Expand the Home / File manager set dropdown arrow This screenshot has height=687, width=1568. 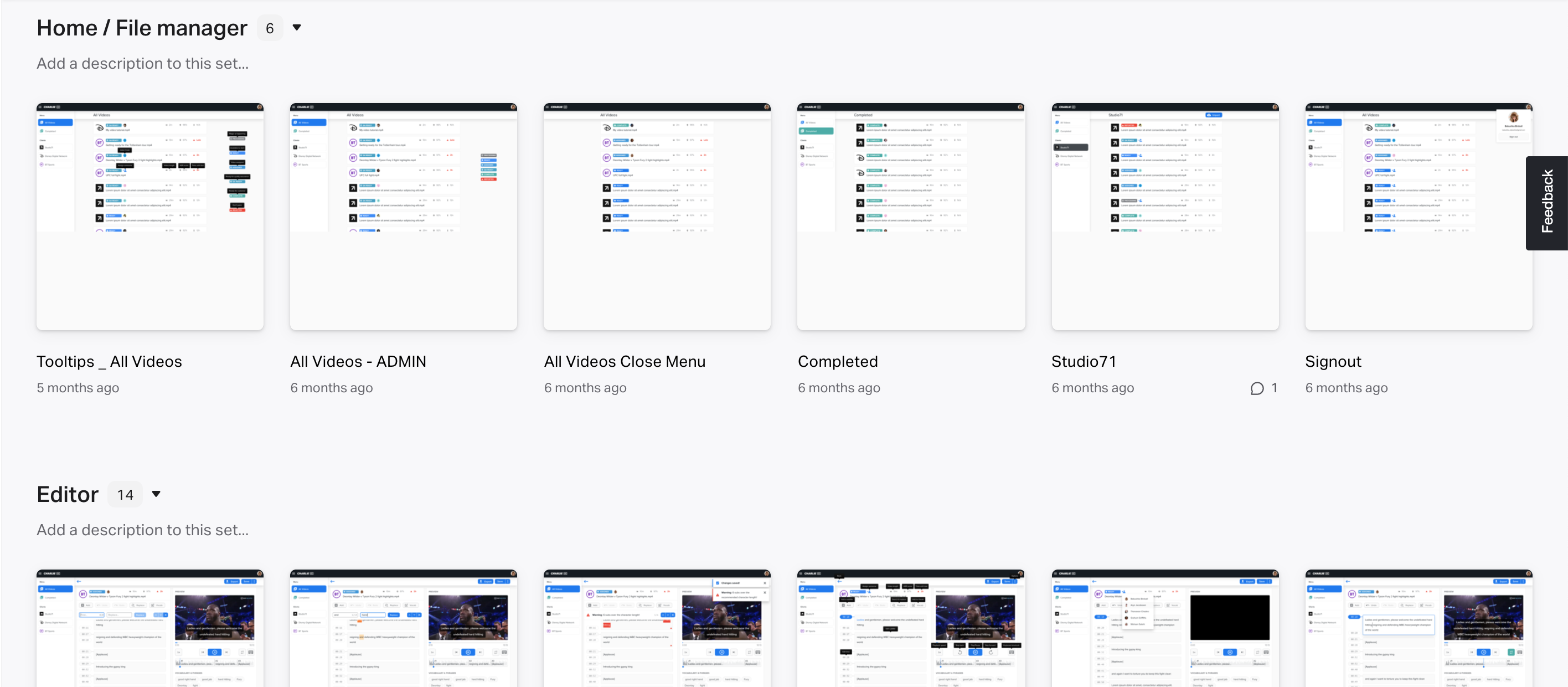click(297, 27)
